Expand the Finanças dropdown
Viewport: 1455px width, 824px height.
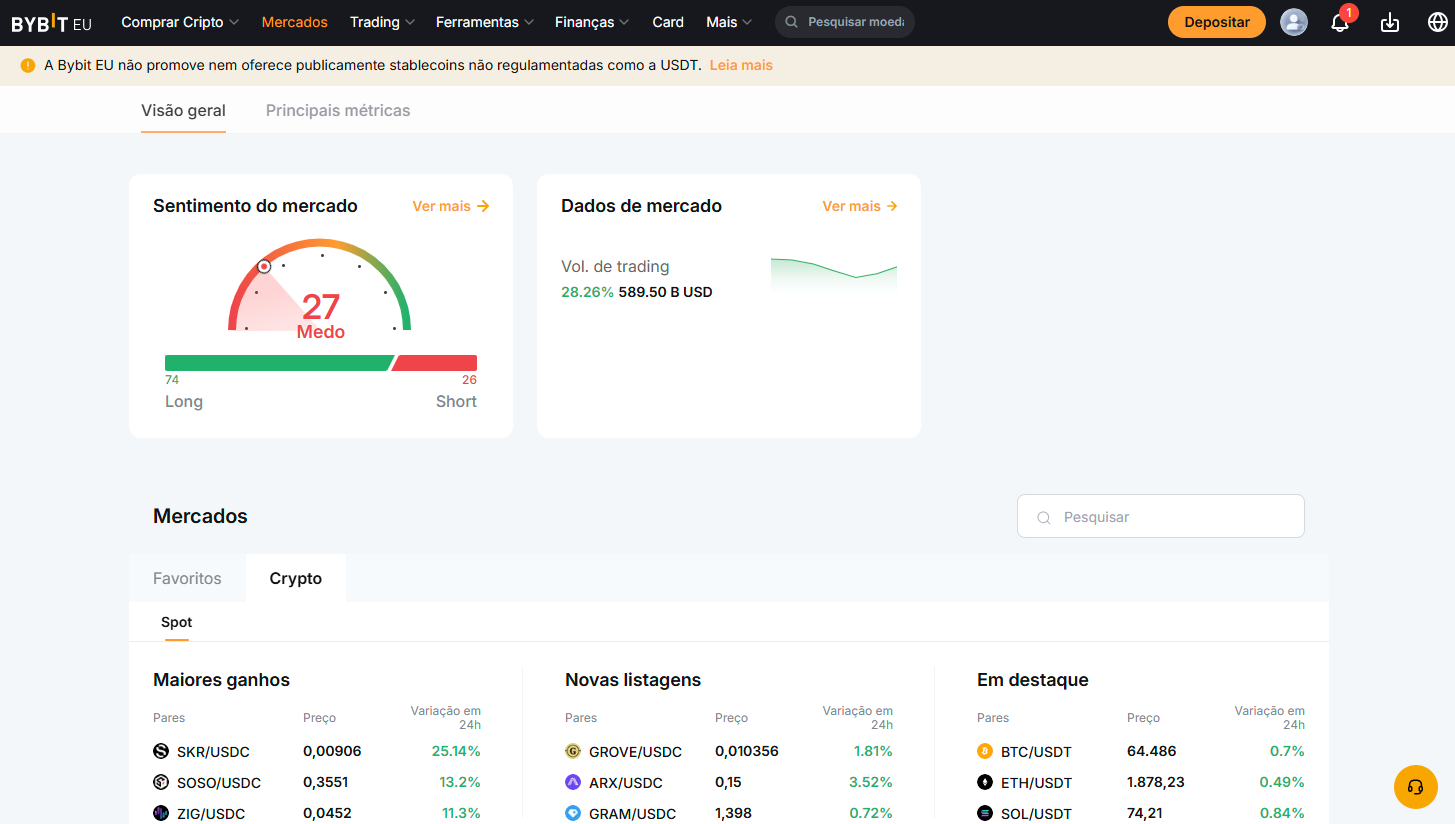point(592,22)
